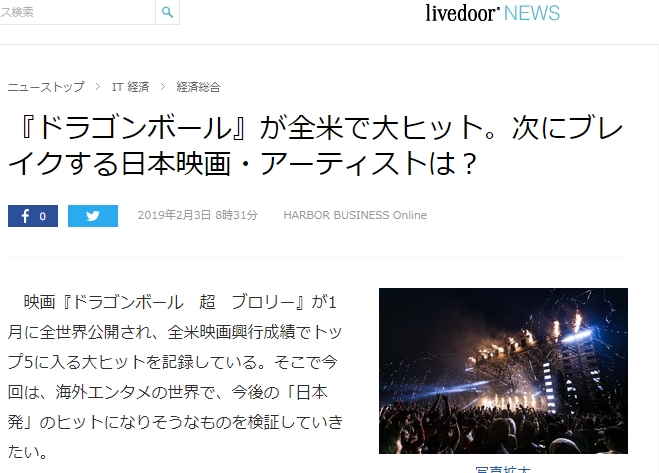
Task: Open the livedoor NEWS logo homepage
Action: 493,13
